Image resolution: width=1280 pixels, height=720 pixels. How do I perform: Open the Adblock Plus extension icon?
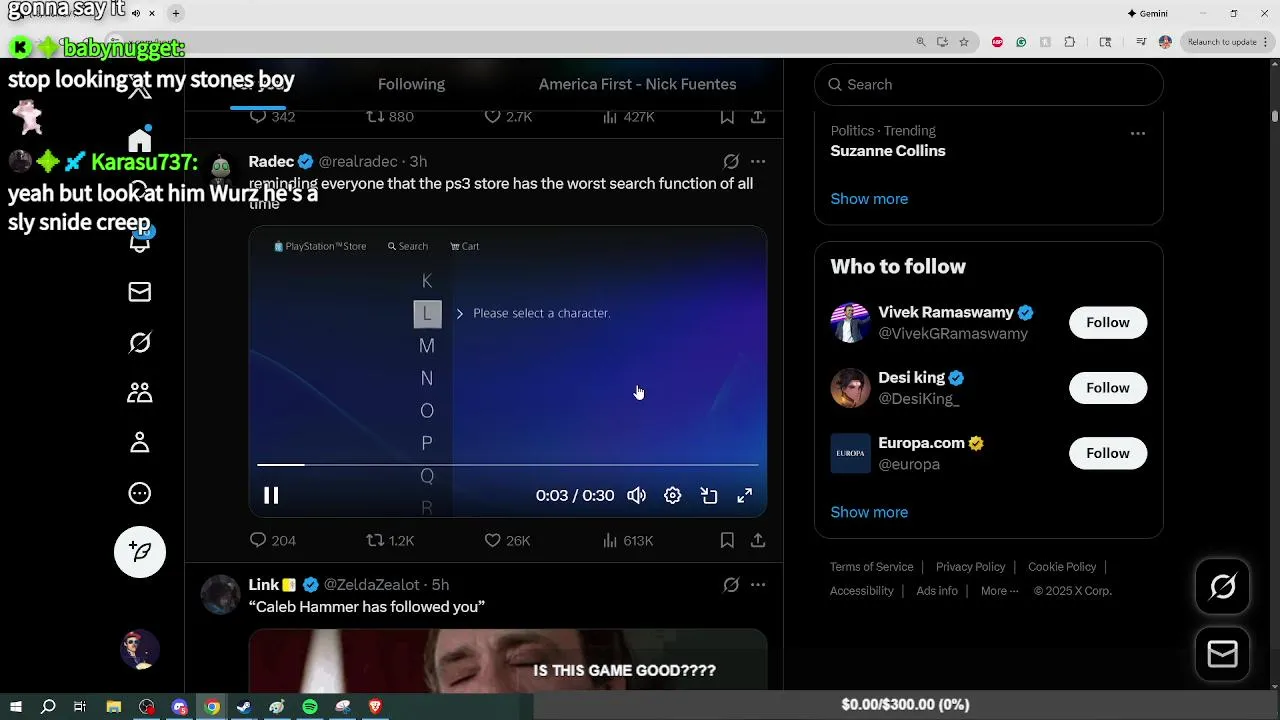point(997,42)
